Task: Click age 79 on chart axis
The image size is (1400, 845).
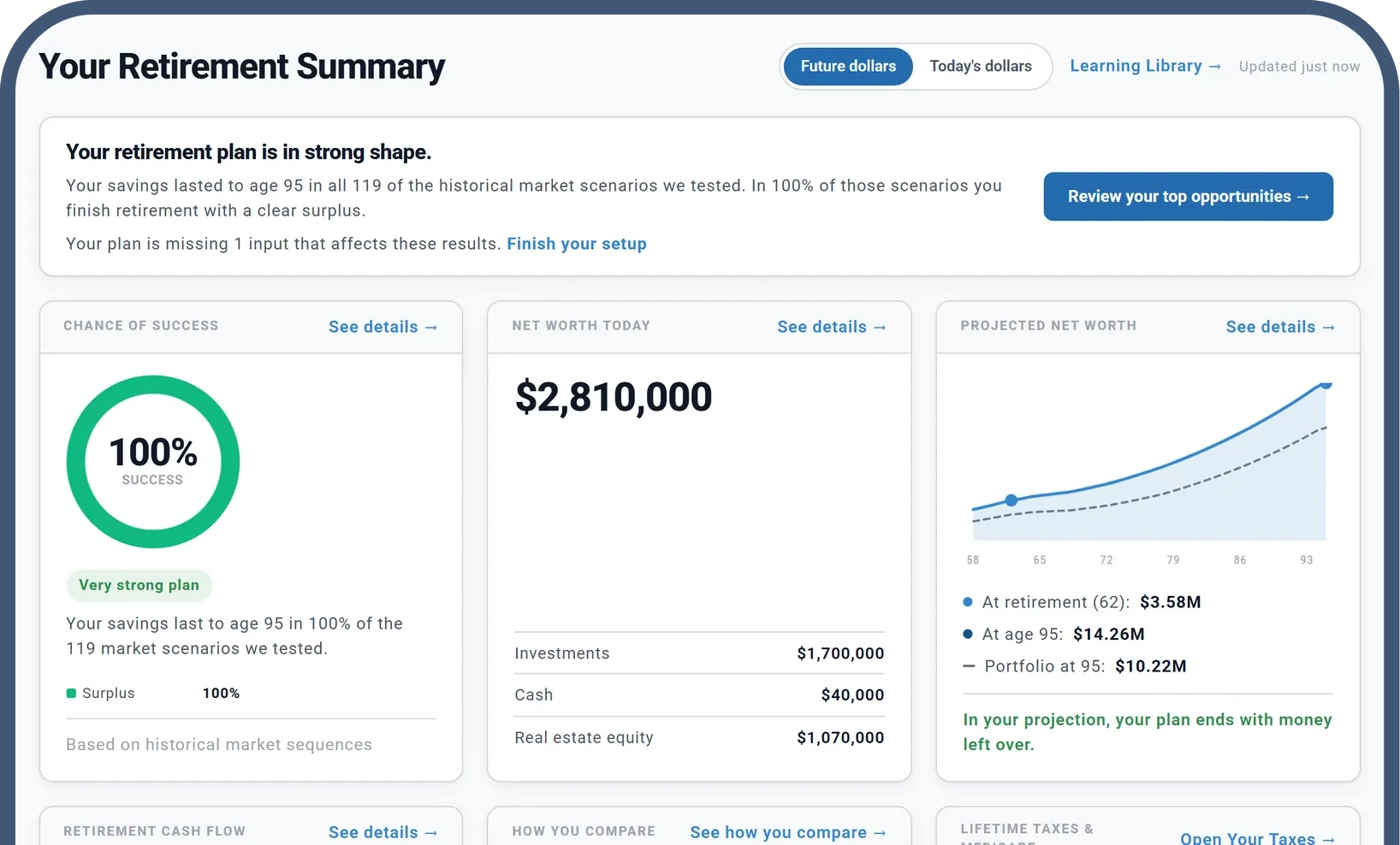Action: click(1173, 560)
